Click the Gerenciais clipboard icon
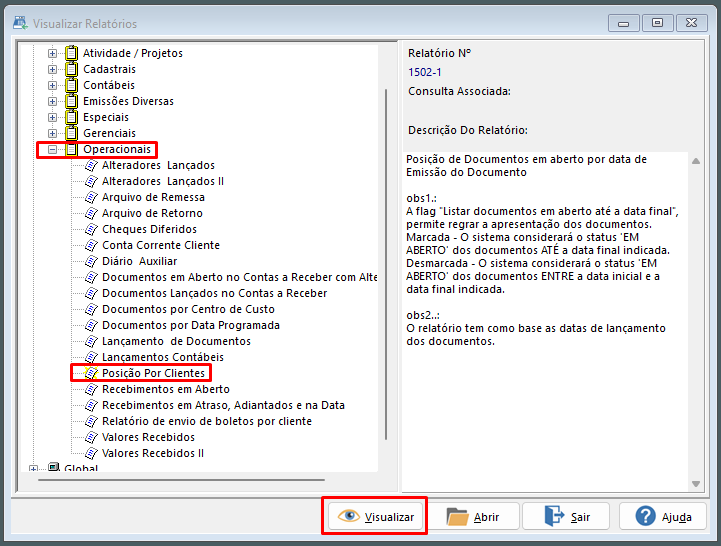Screen dimensions: 721x546 tap(71, 133)
